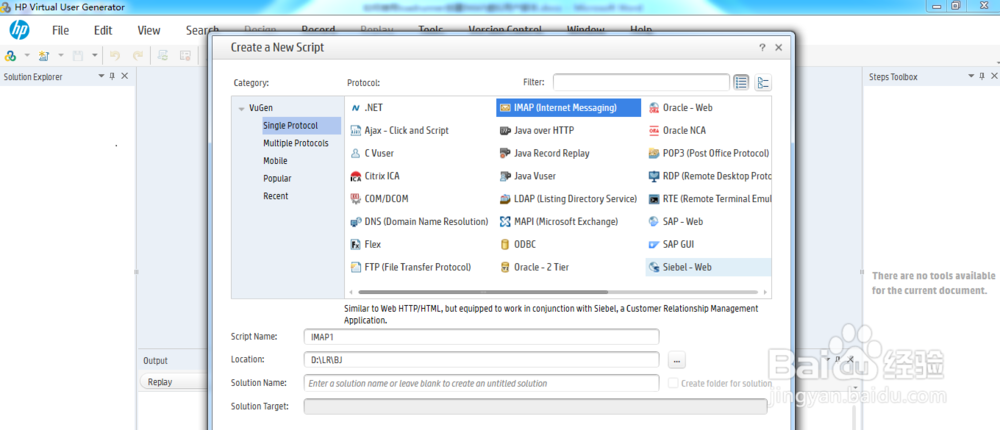Switch protocol view to list mode
Viewport: 1000px width, 430px height.
(x=740, y=82)
